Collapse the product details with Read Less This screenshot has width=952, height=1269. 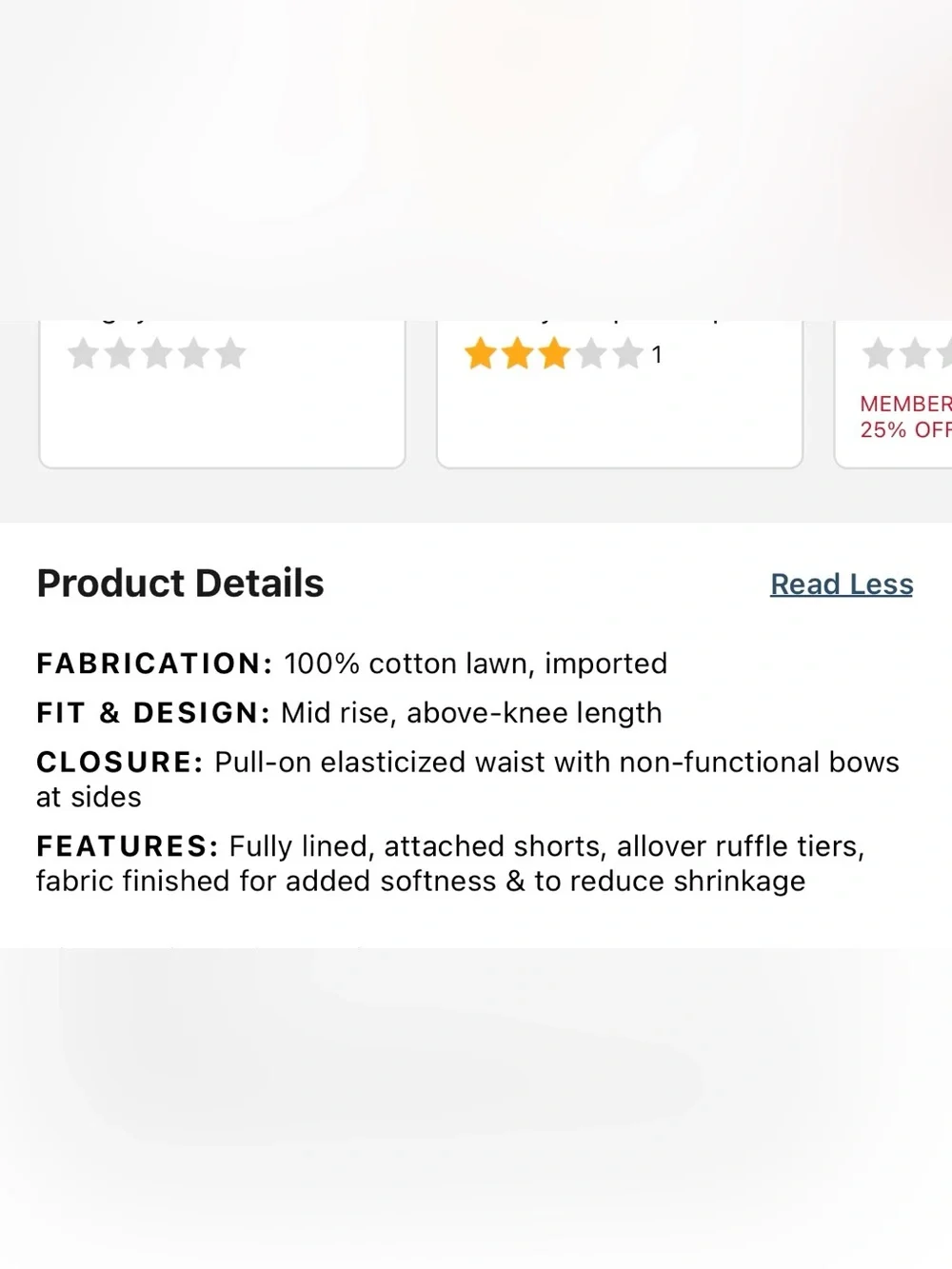tap(842, 584)
